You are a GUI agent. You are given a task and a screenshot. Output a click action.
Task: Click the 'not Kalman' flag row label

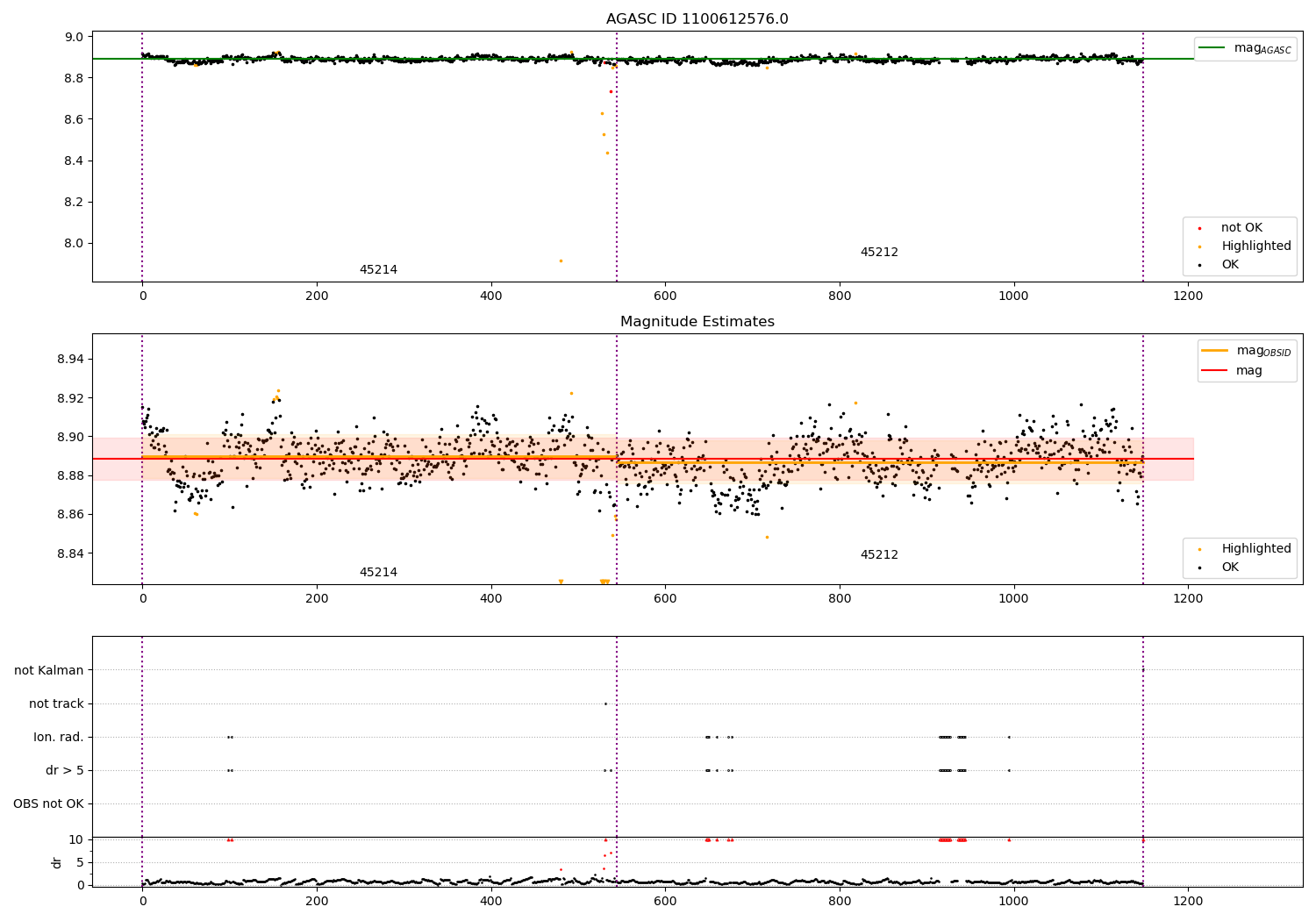[x=49, y=671]
